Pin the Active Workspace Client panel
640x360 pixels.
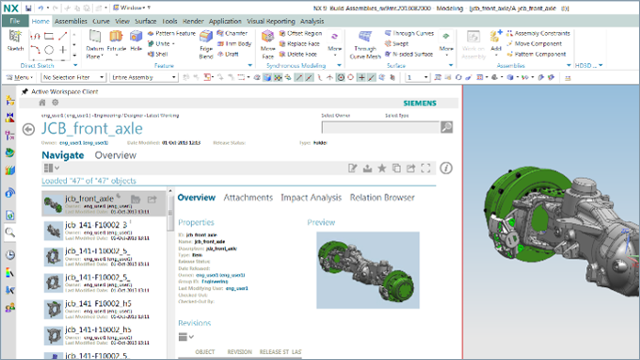pos(24,91)
